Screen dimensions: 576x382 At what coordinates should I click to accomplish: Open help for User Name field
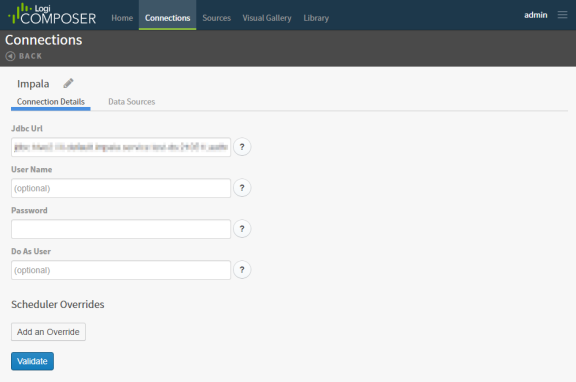point(242,188)
